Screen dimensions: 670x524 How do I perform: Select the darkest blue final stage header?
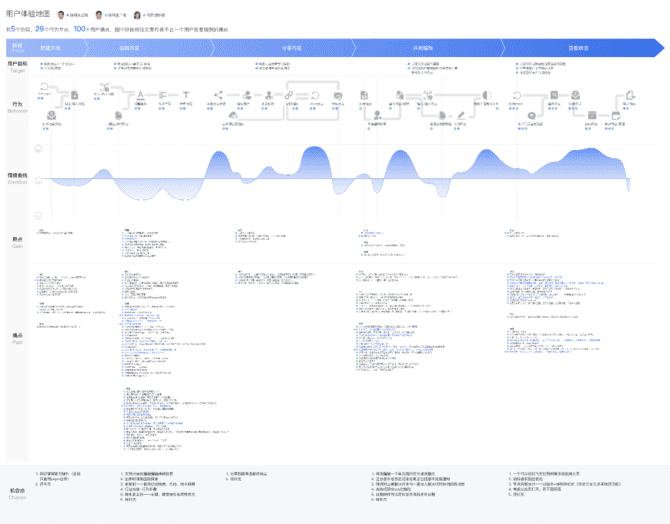[x=579, y=48]
